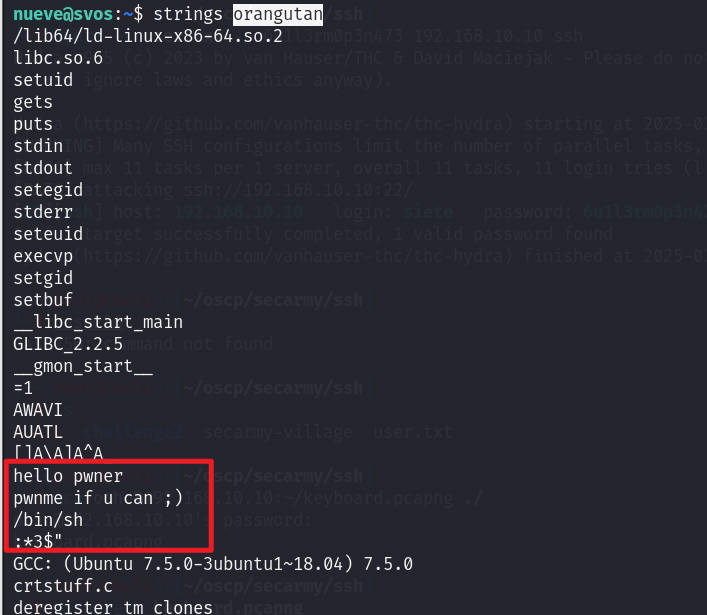Click the GLIBC_2.2.5 version string

click(x=68, y=344)
